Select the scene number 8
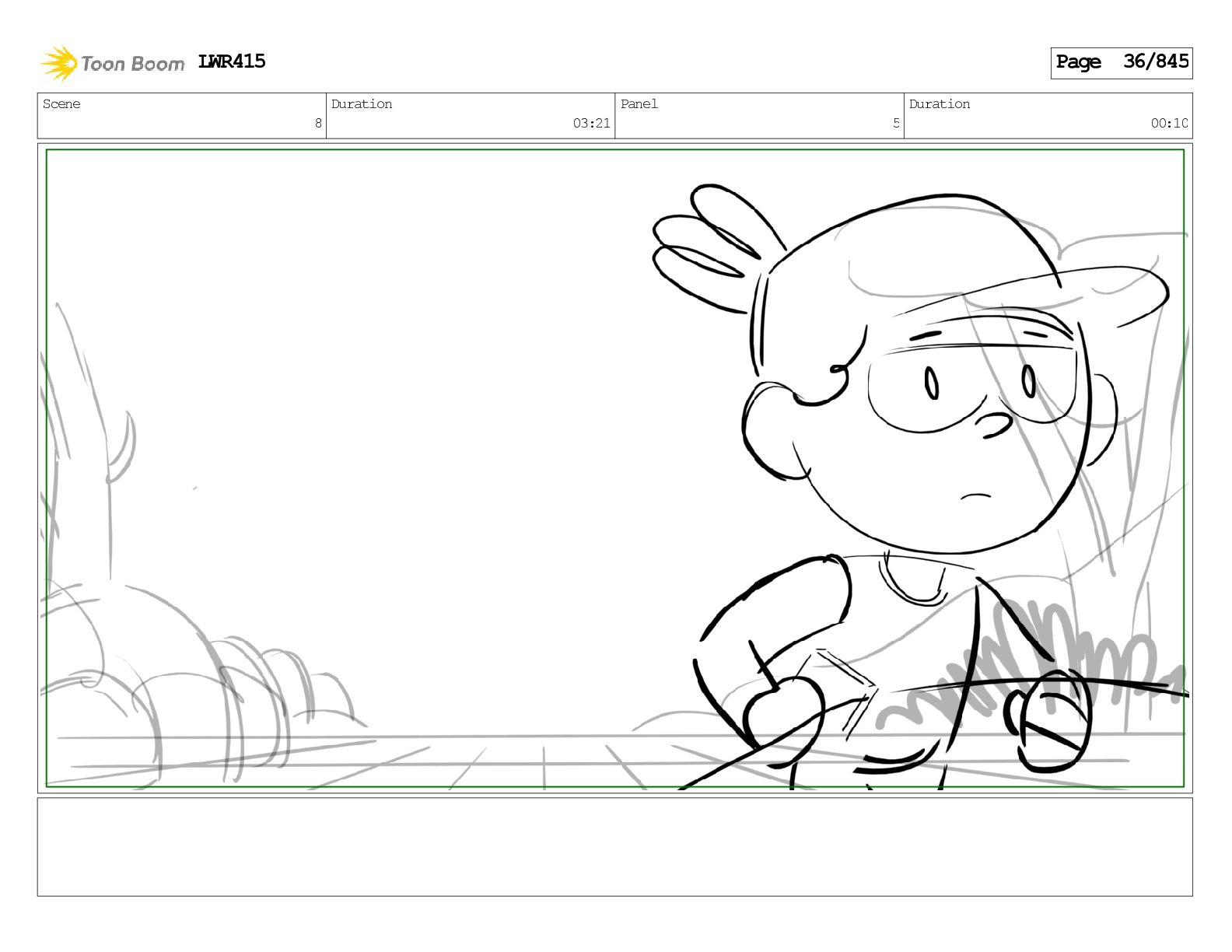The image size is (1232, 952). tap(318, 123)
